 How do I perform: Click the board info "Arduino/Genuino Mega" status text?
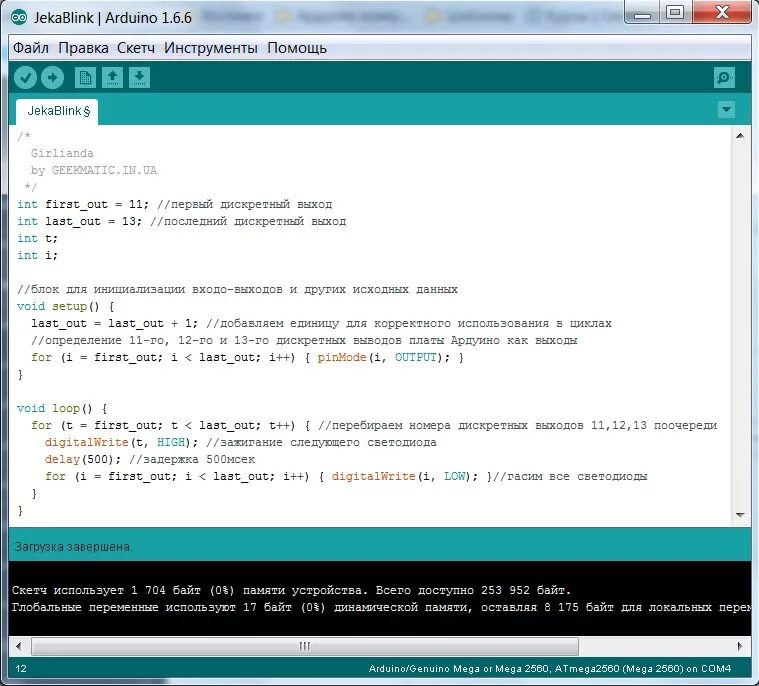[550, 669]
